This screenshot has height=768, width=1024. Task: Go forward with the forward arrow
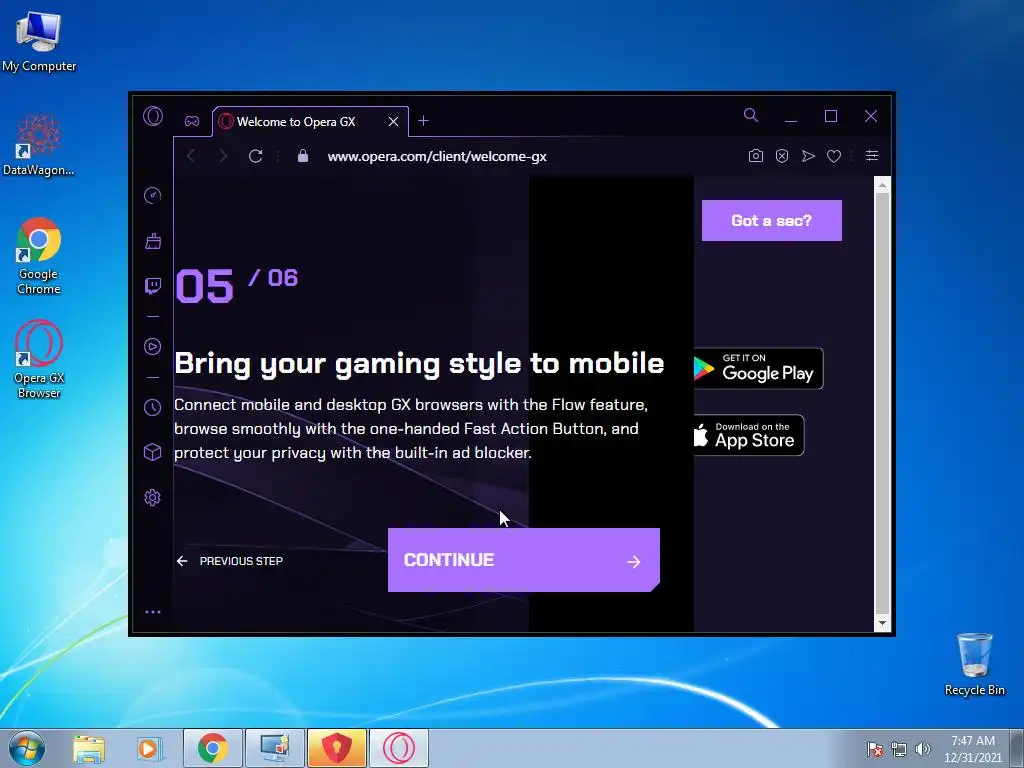pos(223,156)
